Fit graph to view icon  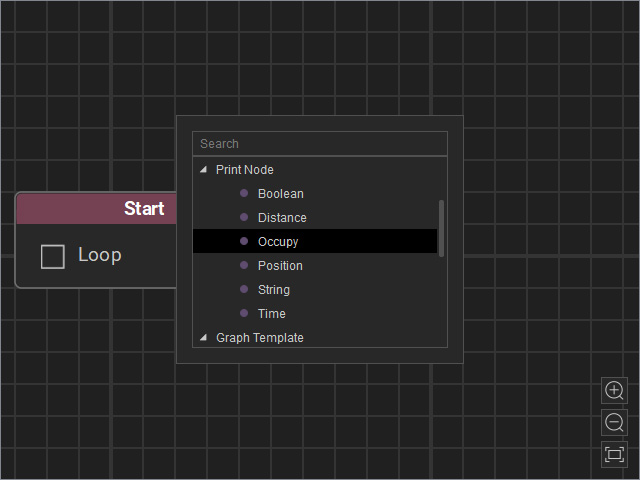point(614,454)
